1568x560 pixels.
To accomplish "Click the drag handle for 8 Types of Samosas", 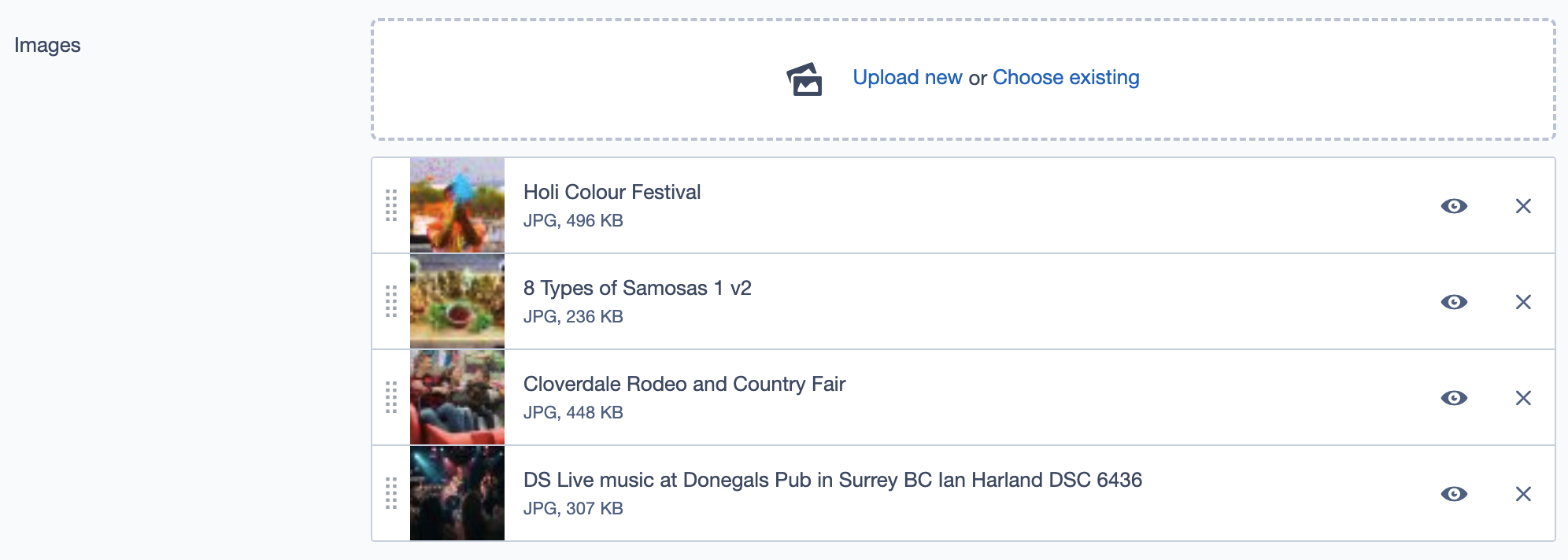I will point(391,301).
